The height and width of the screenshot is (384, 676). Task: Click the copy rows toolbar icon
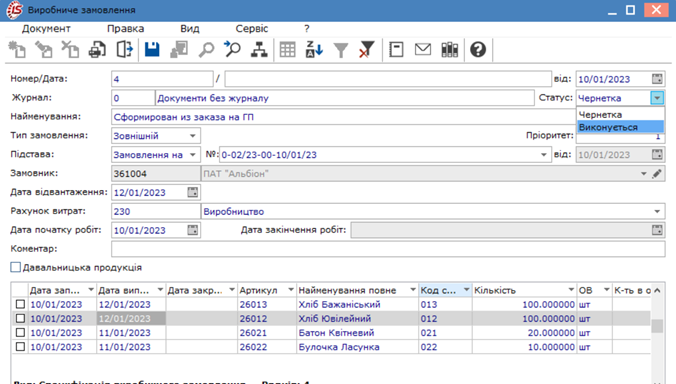coord(179,50)
